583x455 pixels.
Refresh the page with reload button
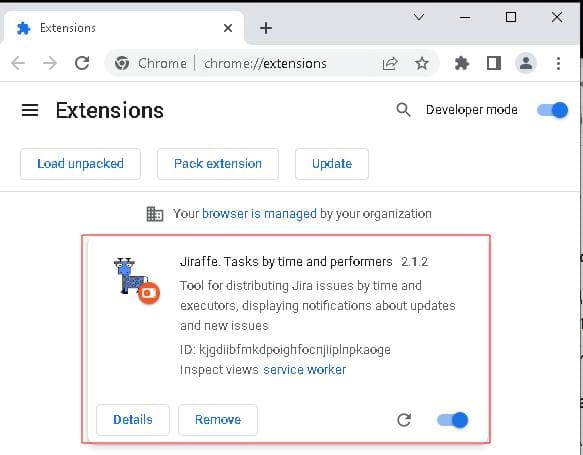[82, 64]
